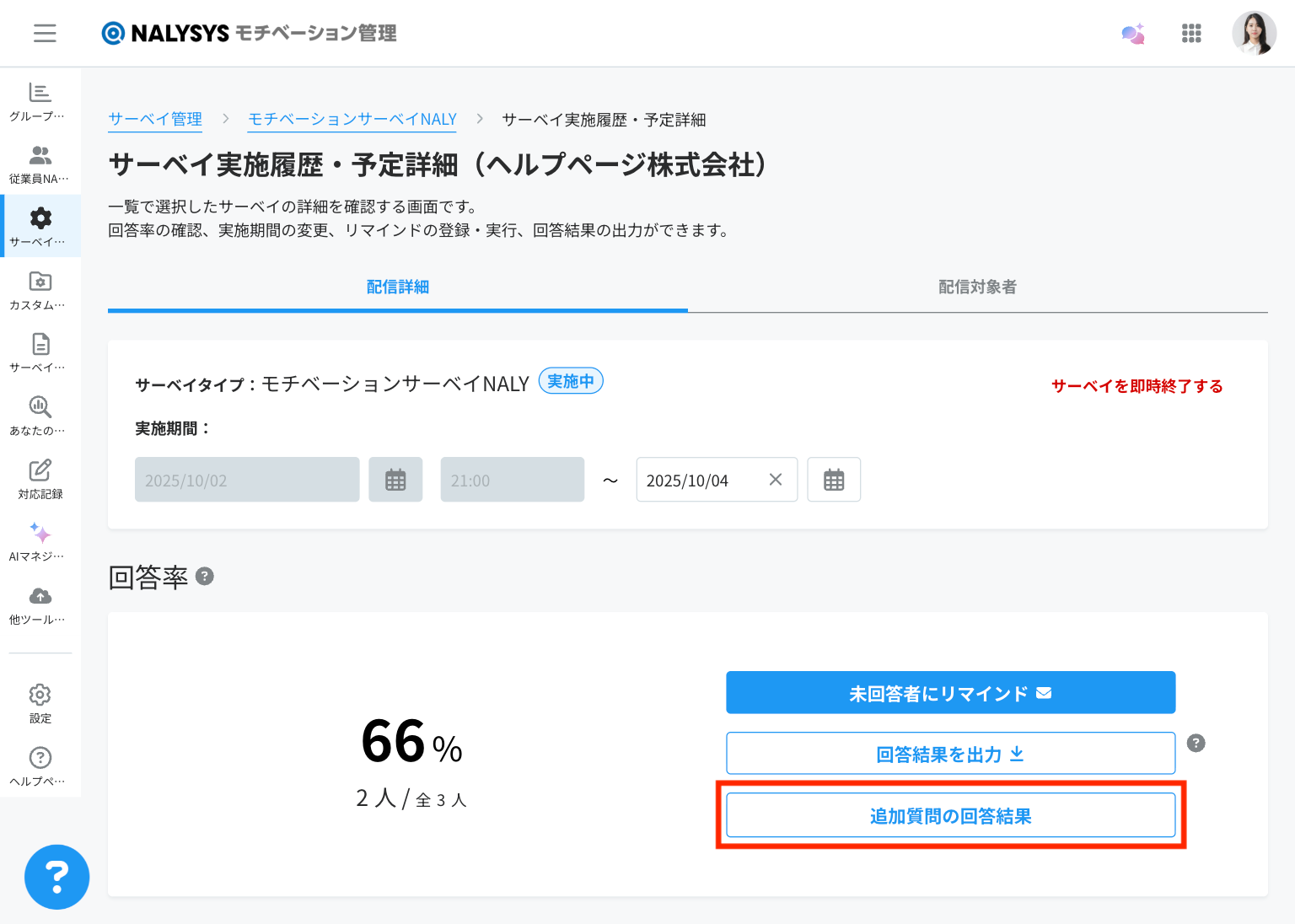Clear the end date 2025/10/04
Image resolution: width=1295 pixels, height=924 pixels.
[776, 480]
